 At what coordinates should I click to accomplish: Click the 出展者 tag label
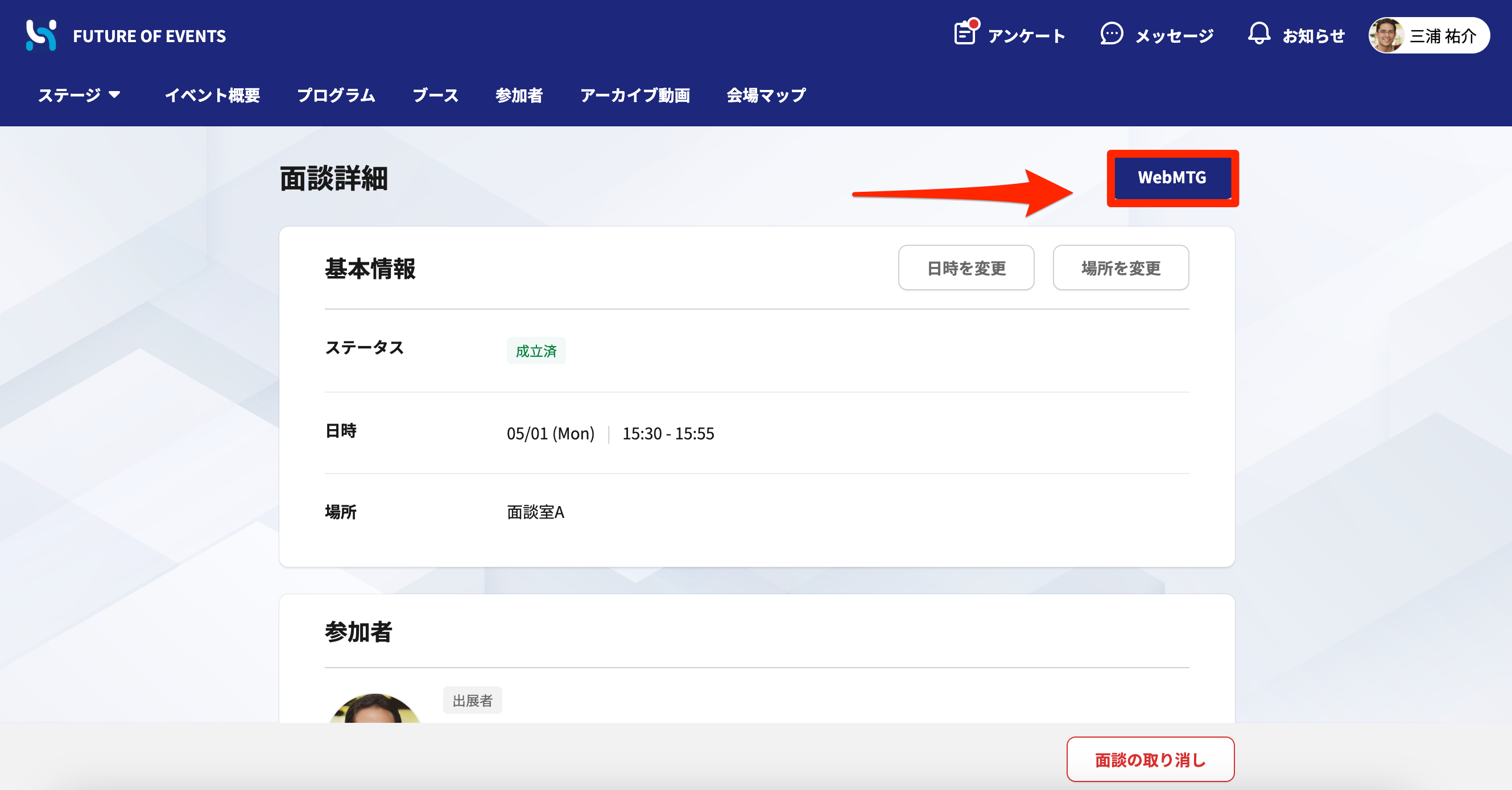[473, 700]
